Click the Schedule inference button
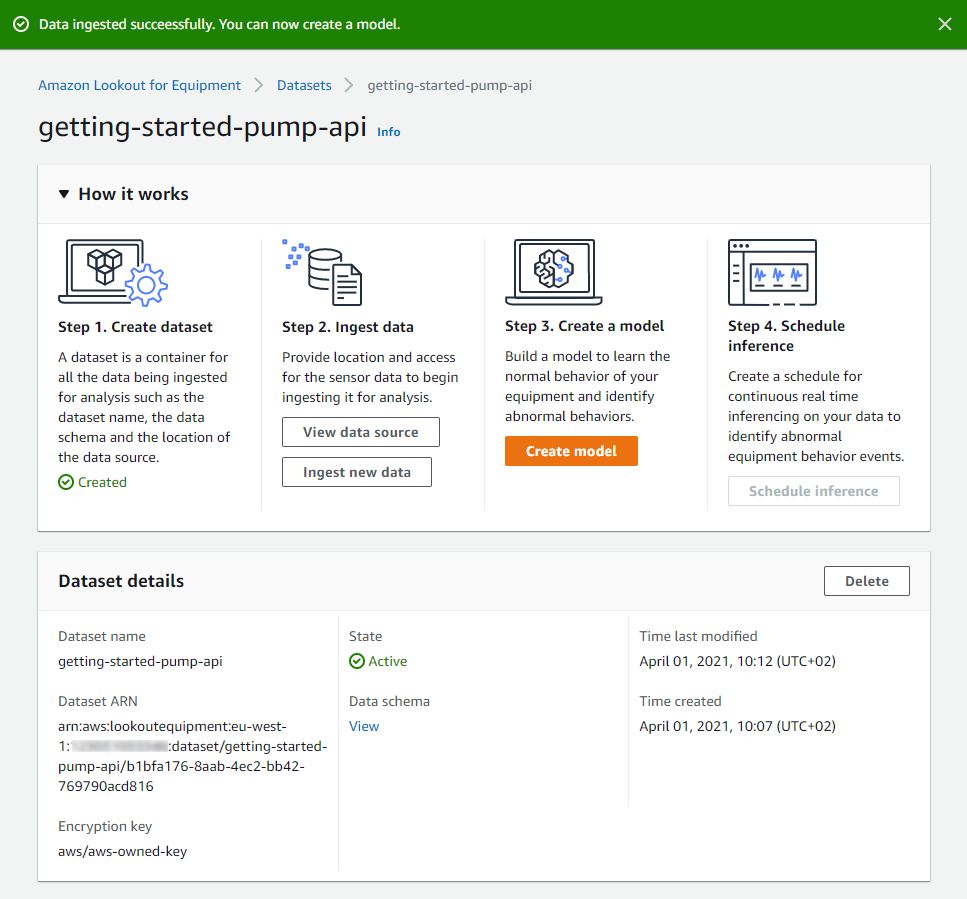 [813, 491]
